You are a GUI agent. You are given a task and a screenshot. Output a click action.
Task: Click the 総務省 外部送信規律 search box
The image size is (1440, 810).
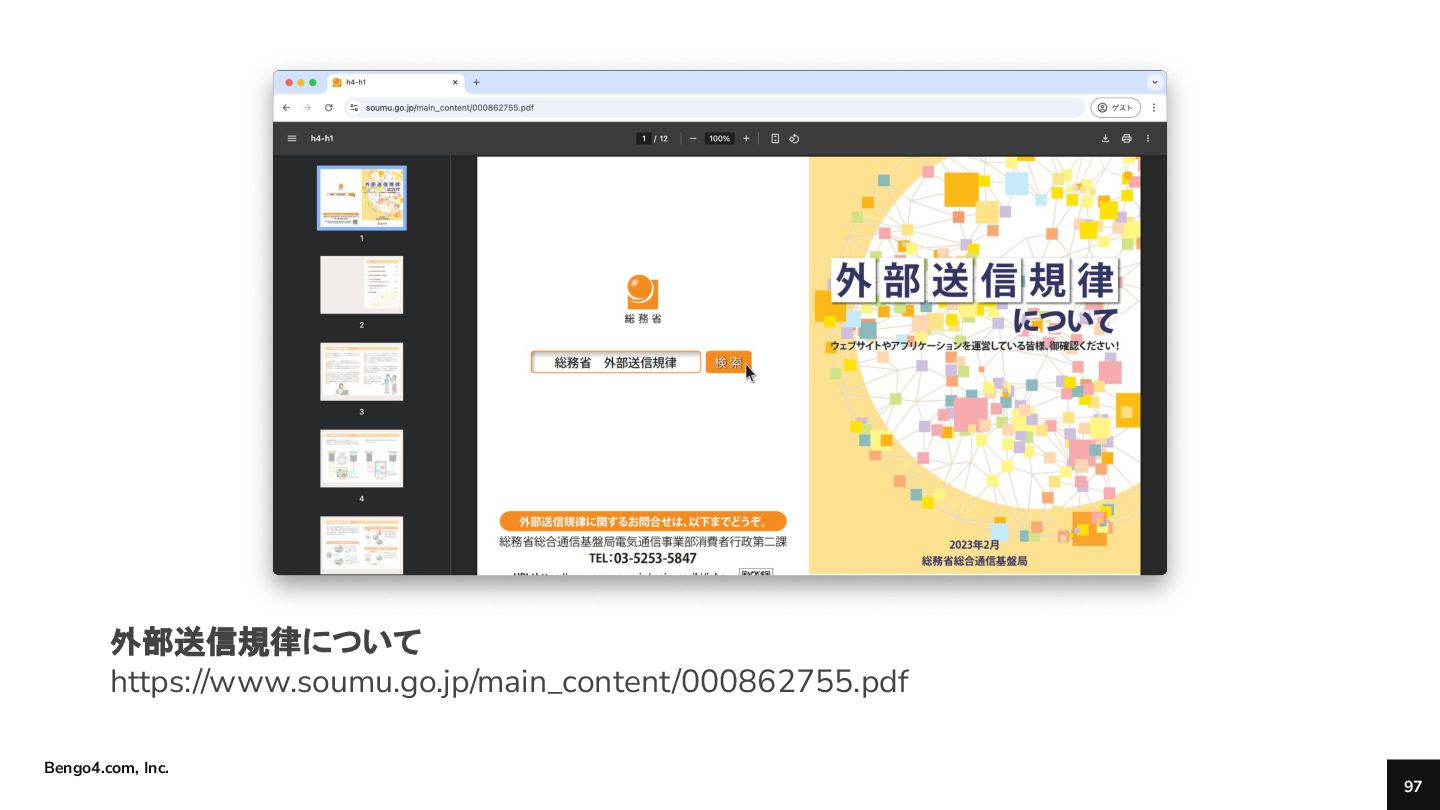pos(616,362)
